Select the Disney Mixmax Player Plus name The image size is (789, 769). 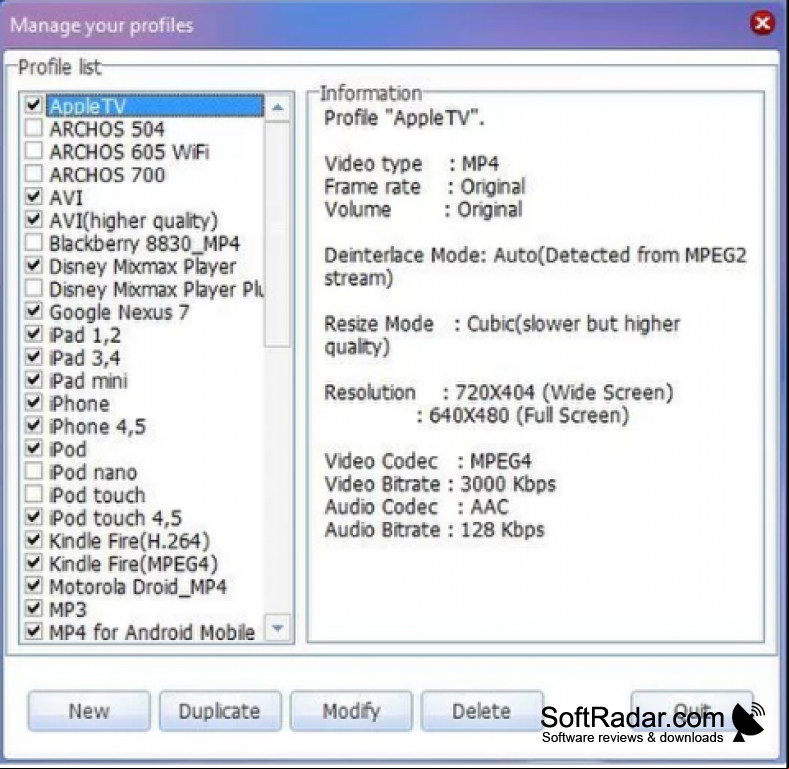point(156,290)
